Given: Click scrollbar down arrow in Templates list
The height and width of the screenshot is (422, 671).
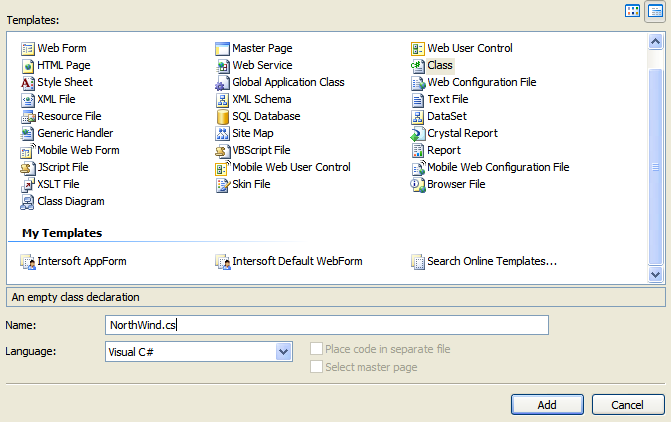Looking at the screenshot, I should click(x=656, y=274).
